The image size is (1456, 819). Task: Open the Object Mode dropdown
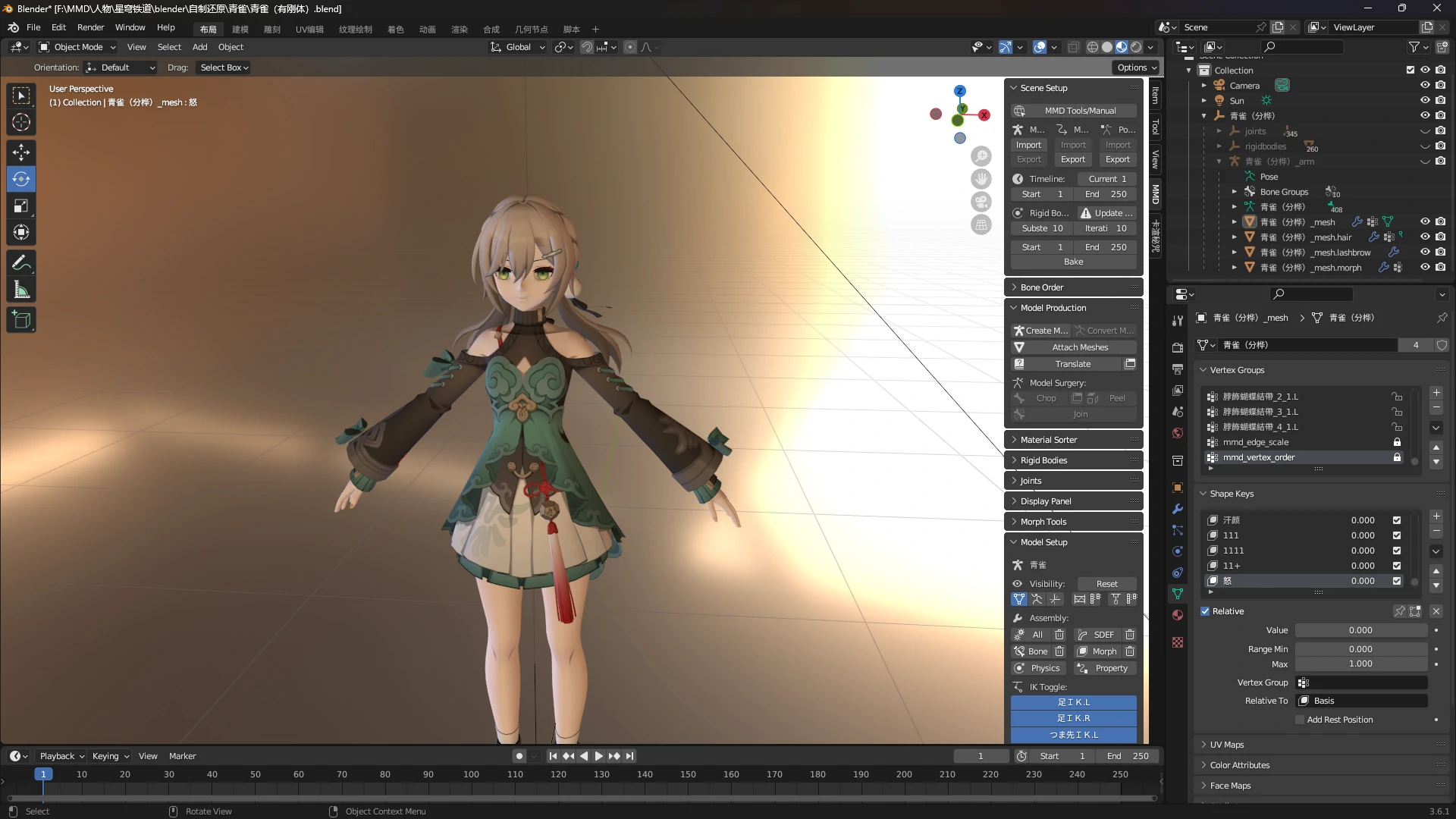coord(77,47)
